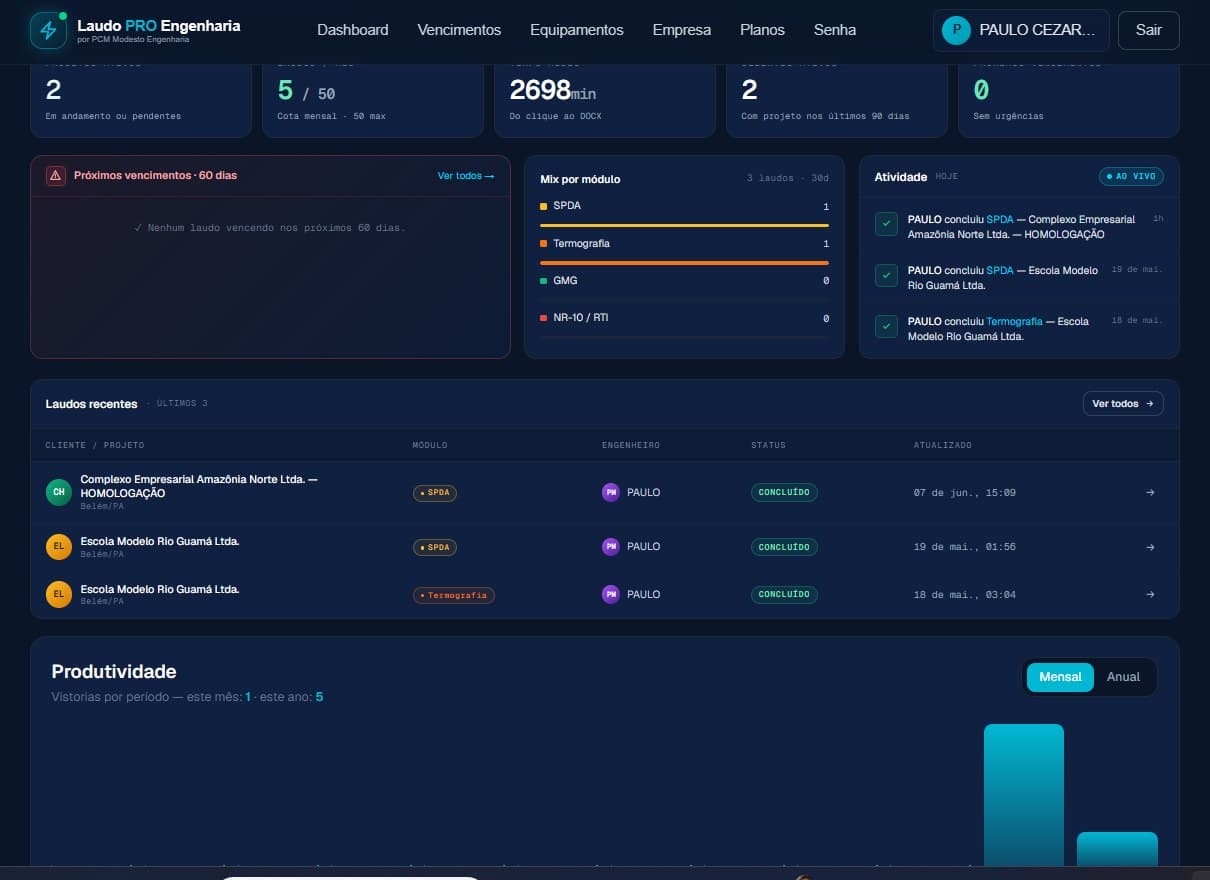Click the check icon of the Complexo Empresarial activity
The width and height of the screenshot is (1210, 880).
coord(886,224)
